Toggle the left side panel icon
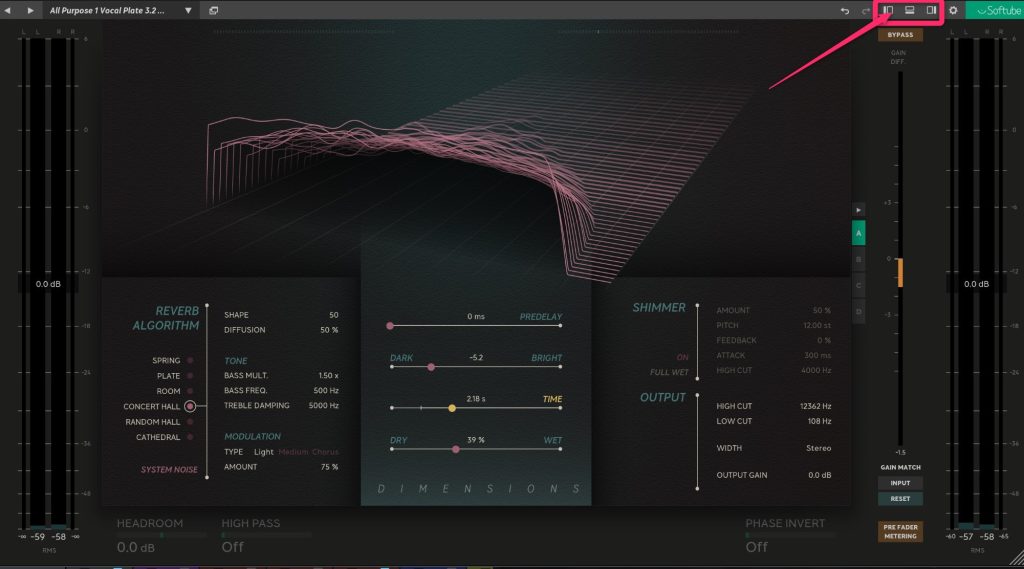 (x=888, y=10)
